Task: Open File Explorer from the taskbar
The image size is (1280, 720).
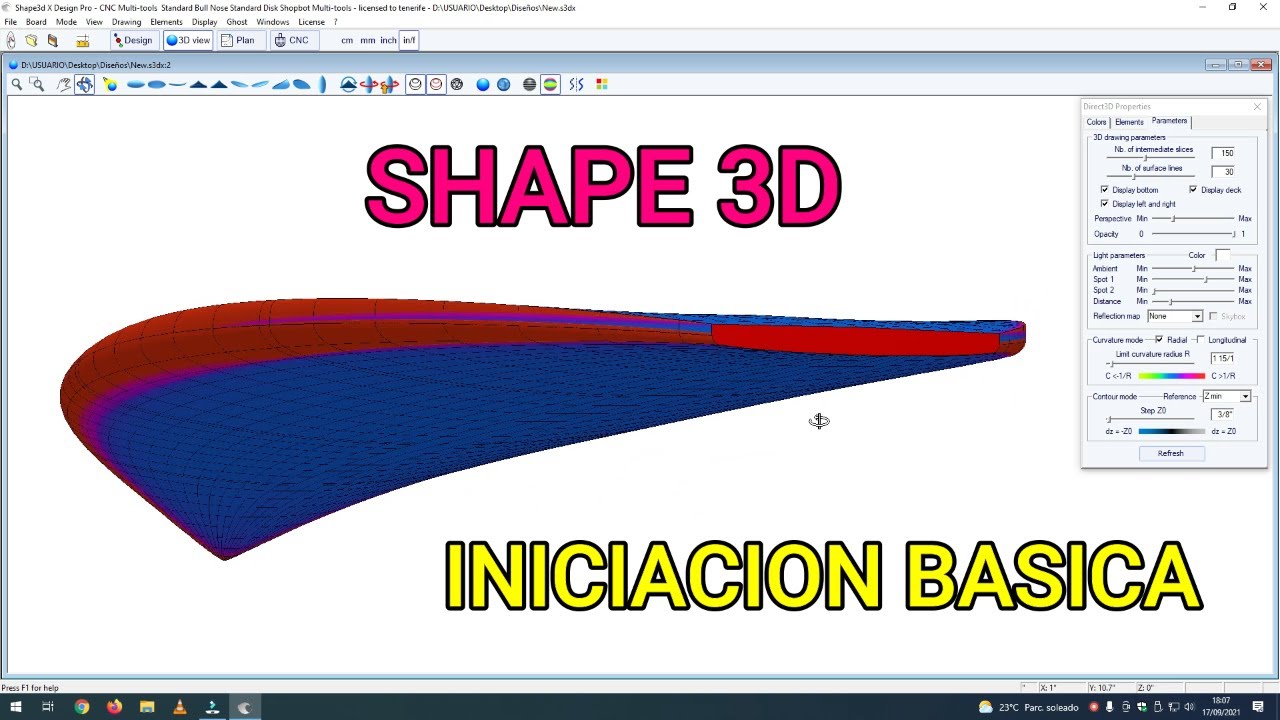Action: [147, 707]
